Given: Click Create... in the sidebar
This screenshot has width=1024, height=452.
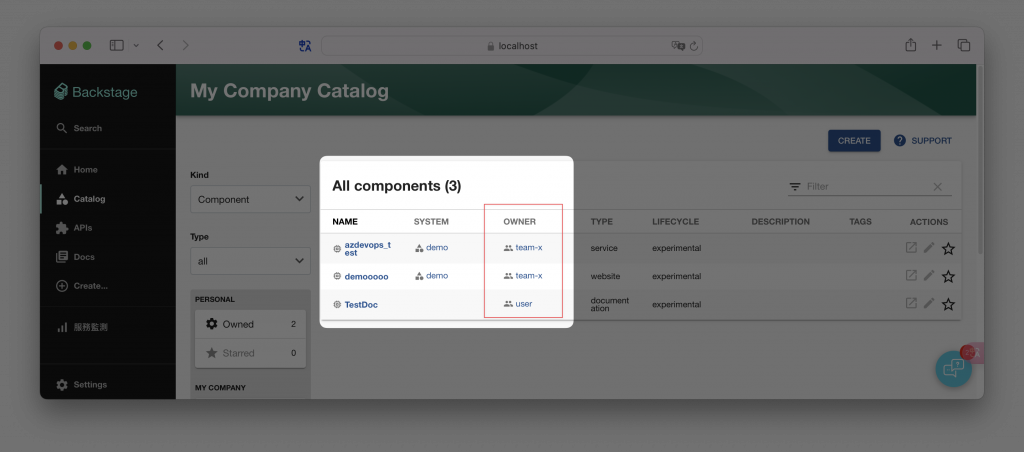Looking at the screenshot, I should [x=82, y=286].
